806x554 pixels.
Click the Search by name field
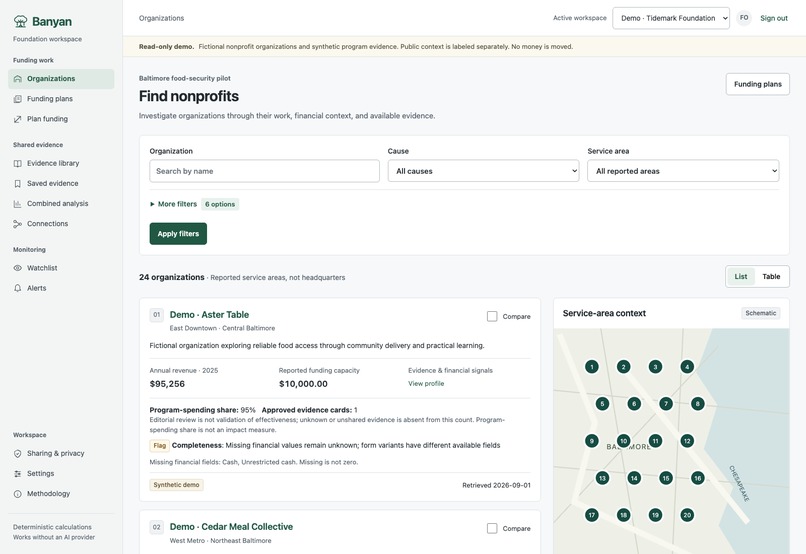pyautogui.click(x=264, y=171)
